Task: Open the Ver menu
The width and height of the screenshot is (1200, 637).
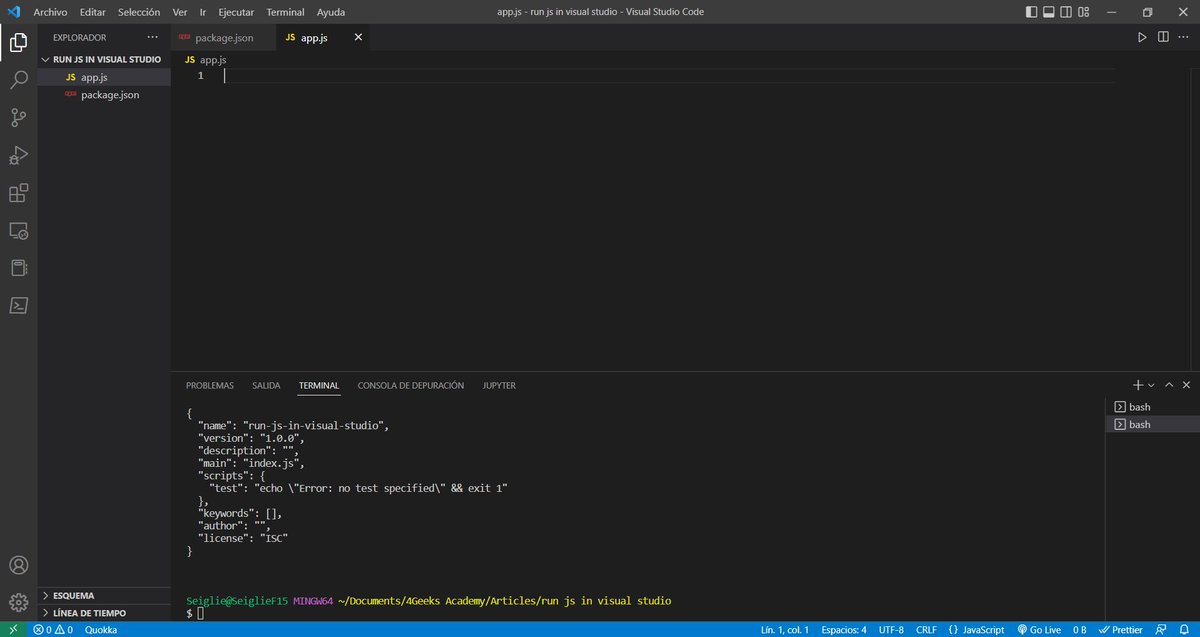Action: click(180, 12)
